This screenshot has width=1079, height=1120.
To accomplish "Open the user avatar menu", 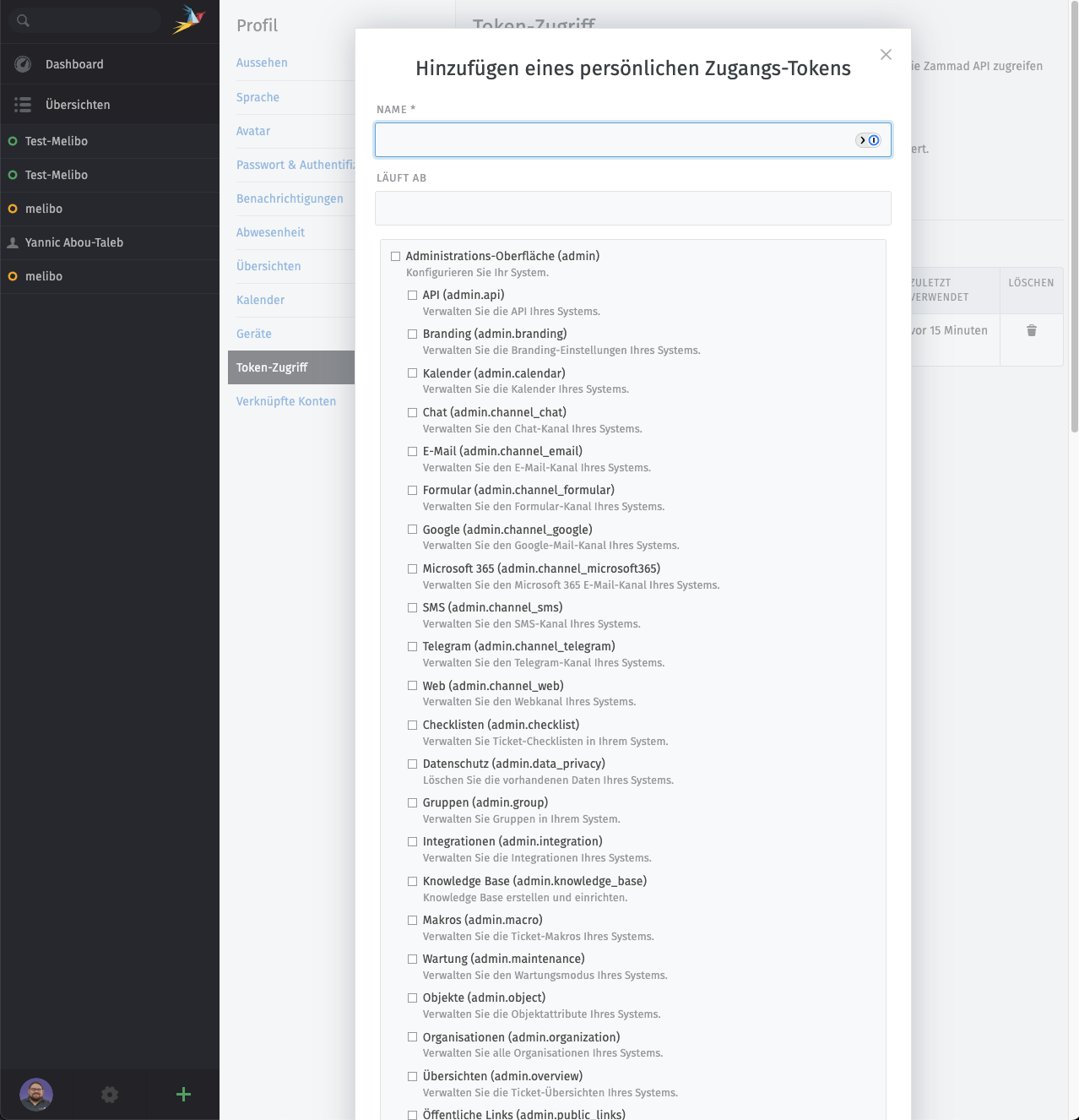I will (x=36, y=1095).
